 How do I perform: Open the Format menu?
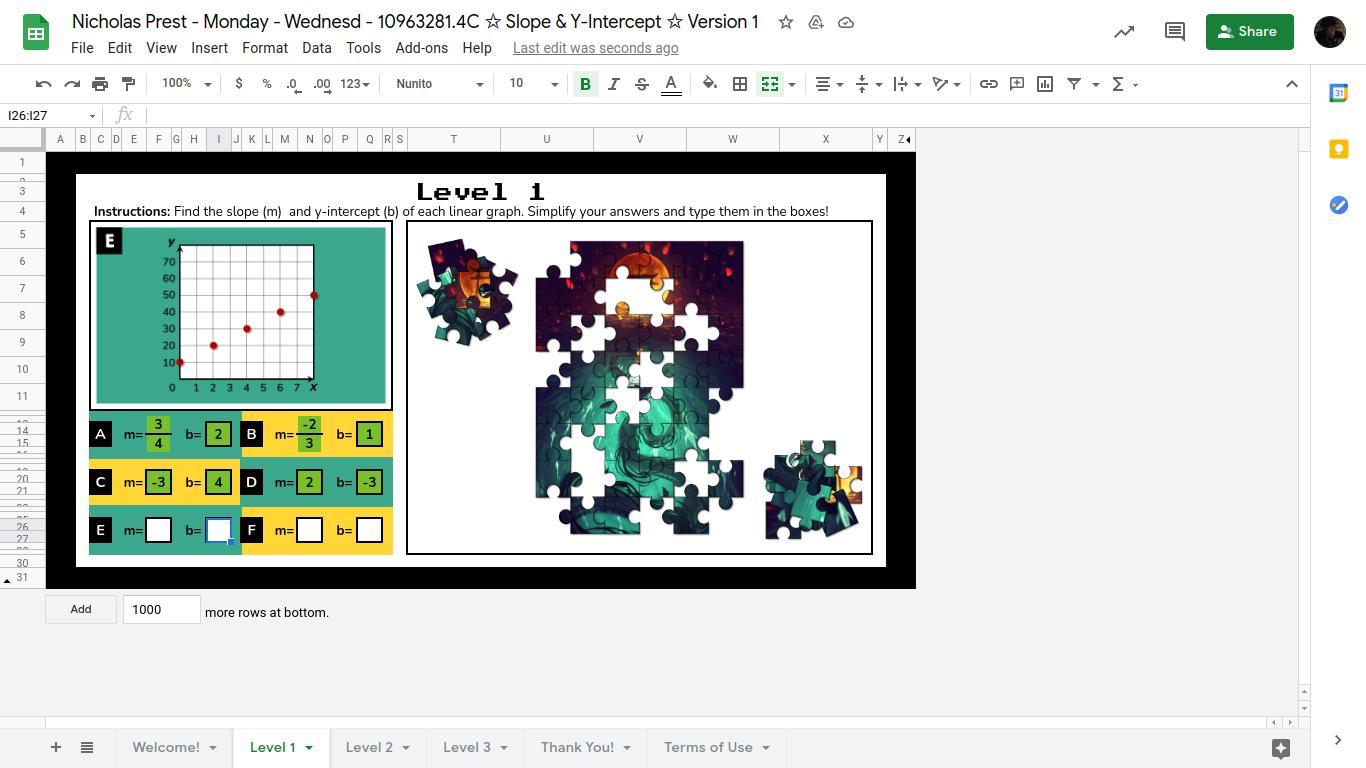point(265,48)
